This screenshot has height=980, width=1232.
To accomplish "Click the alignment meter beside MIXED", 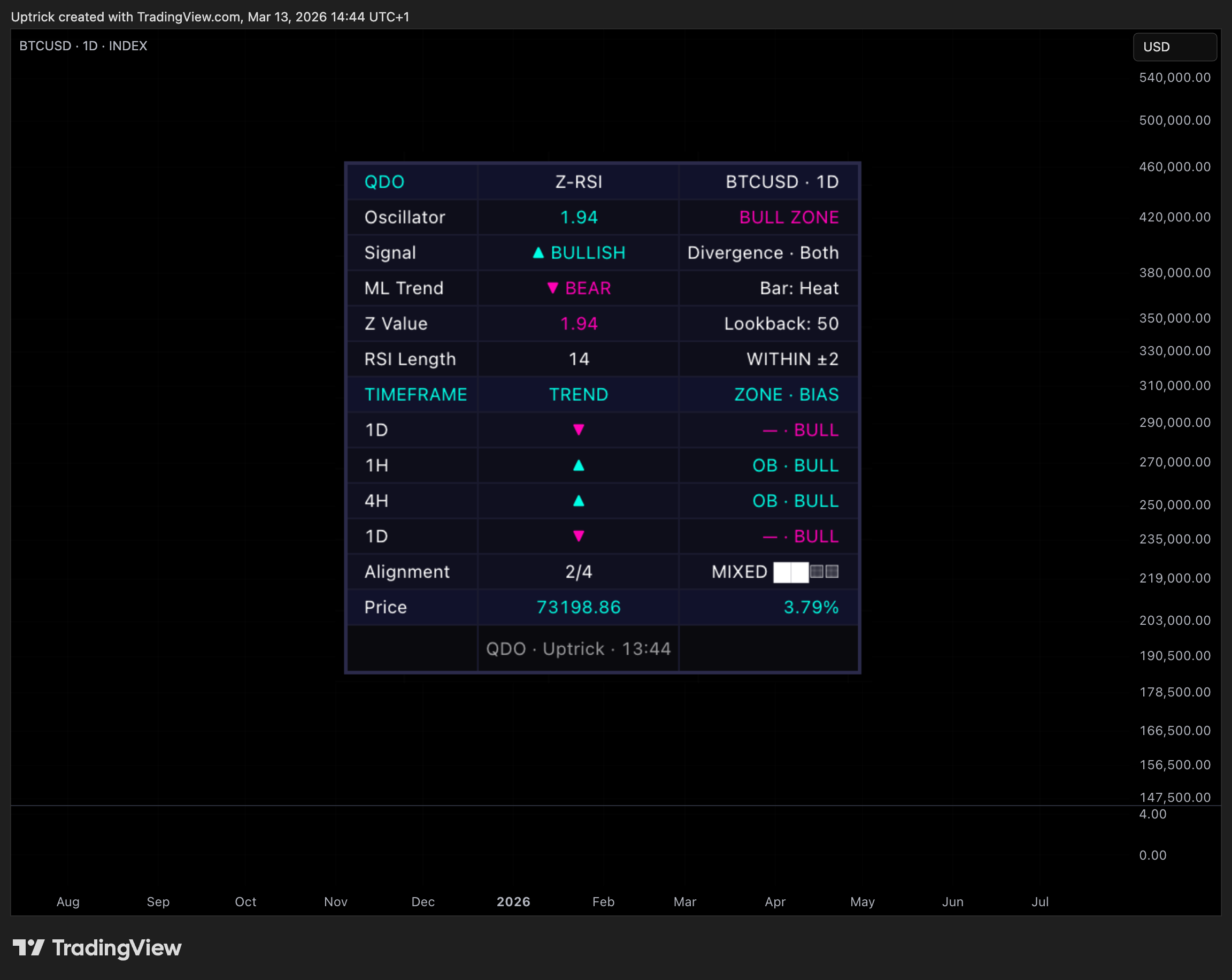I will pyautogui.click(x=806, y=572).
